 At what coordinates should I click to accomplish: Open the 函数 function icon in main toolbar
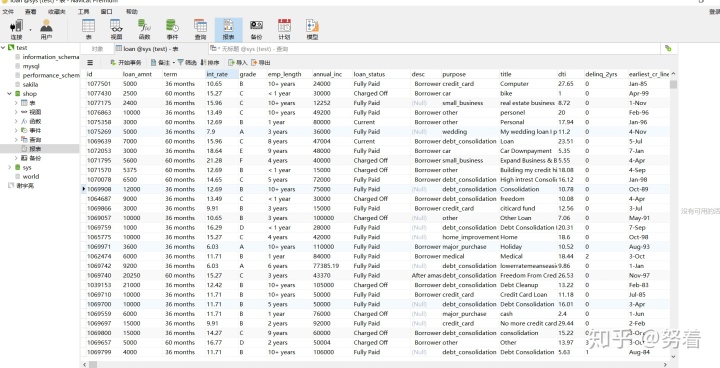point(144,29)
